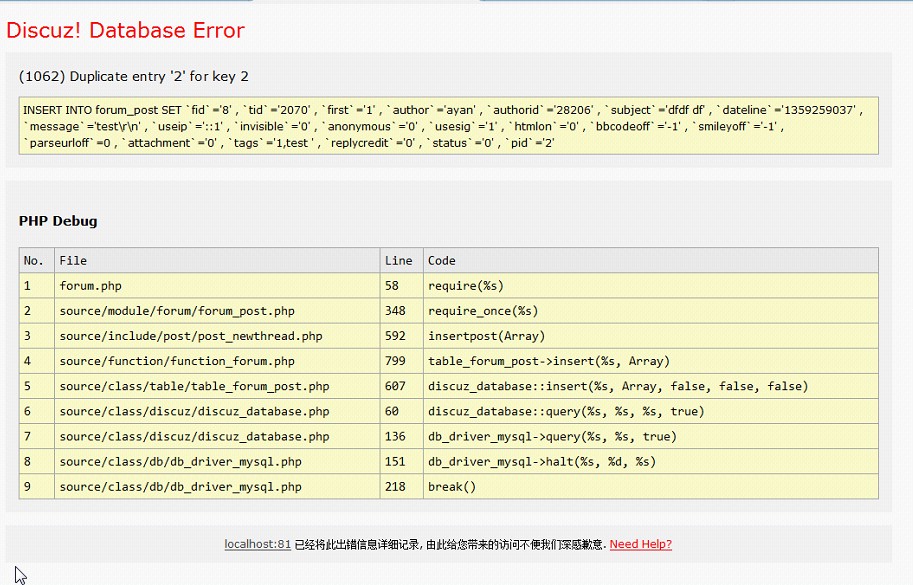
Task: Select source/include/post/post_newthread.php cell
Action: coord(217,336)
